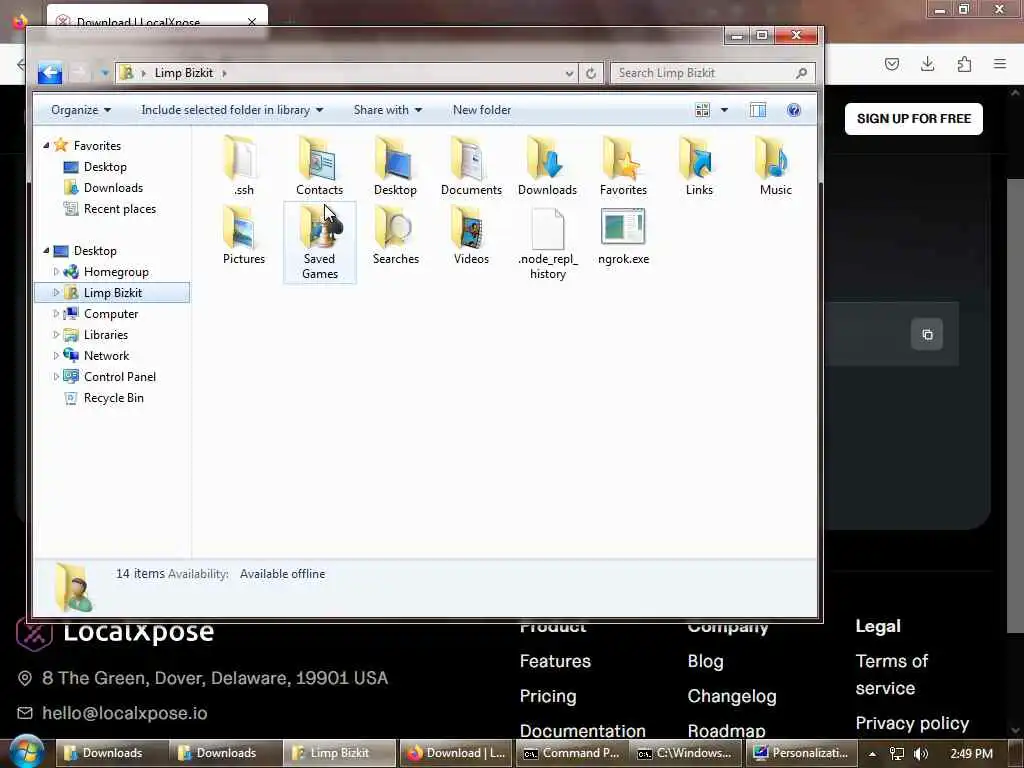Switch to Command Prompt taskbar button
1024x768 pixels.
pyautogui.click(x=571, y=753)
